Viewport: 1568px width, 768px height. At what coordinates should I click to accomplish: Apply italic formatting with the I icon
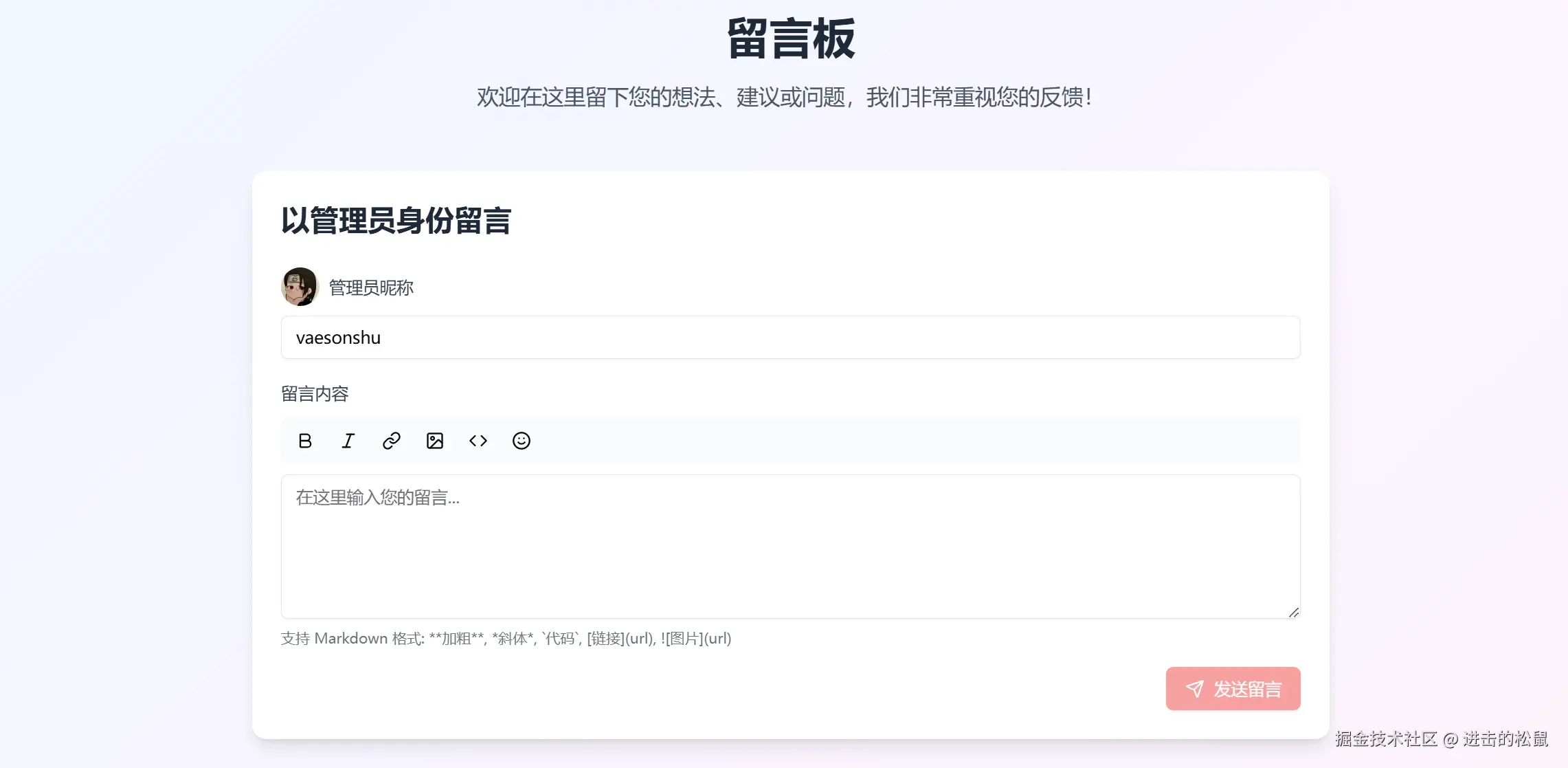coord(348,441)
